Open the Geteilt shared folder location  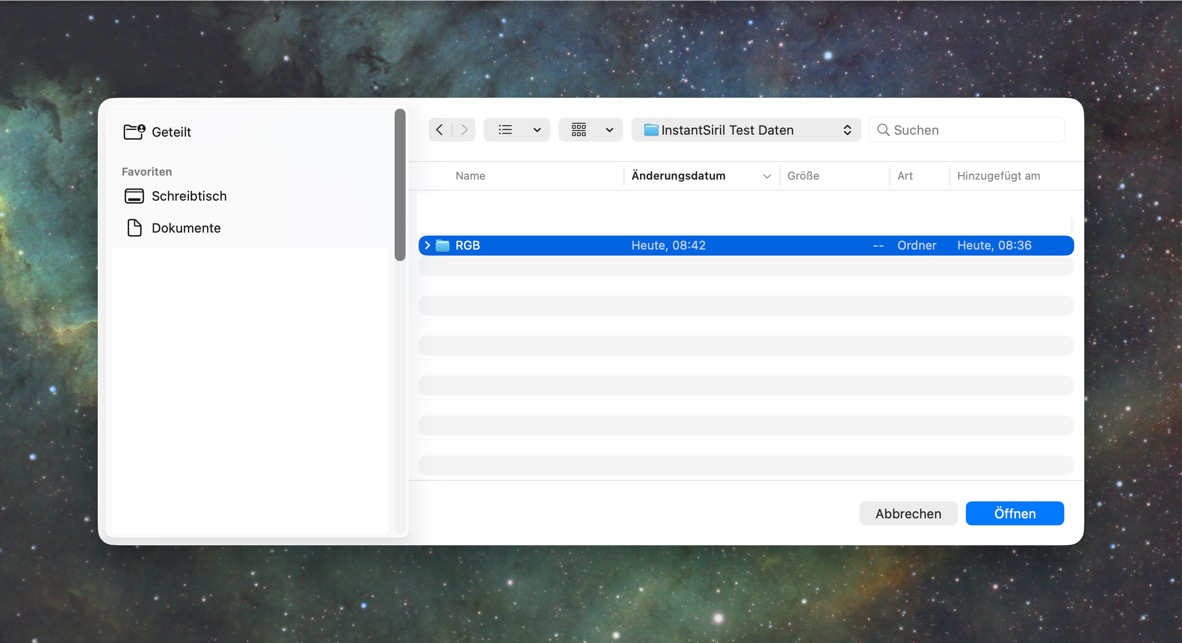(x=158, y=132)
